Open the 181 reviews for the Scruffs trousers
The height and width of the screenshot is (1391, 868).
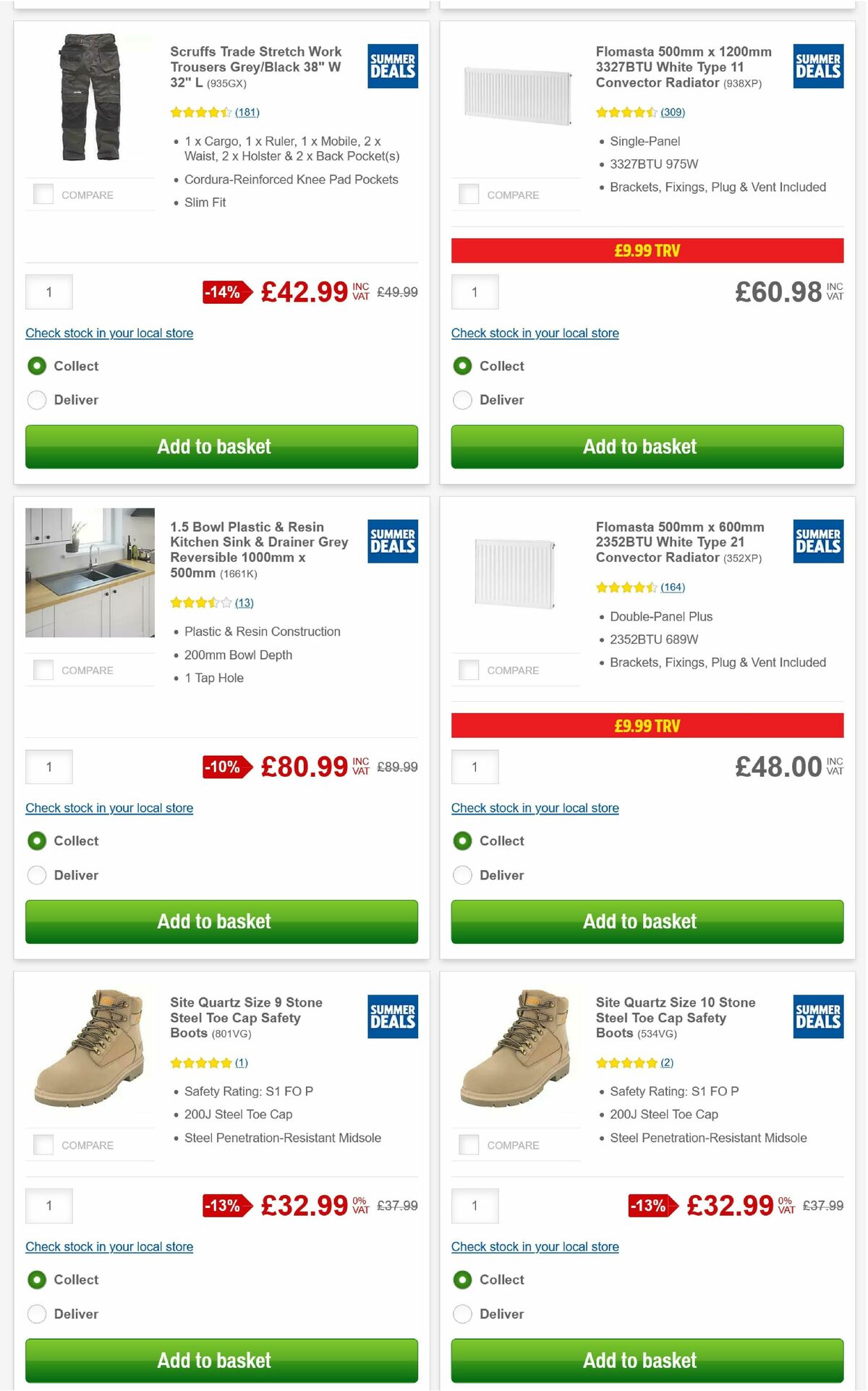pyautogui.click(x=247, y=113)
